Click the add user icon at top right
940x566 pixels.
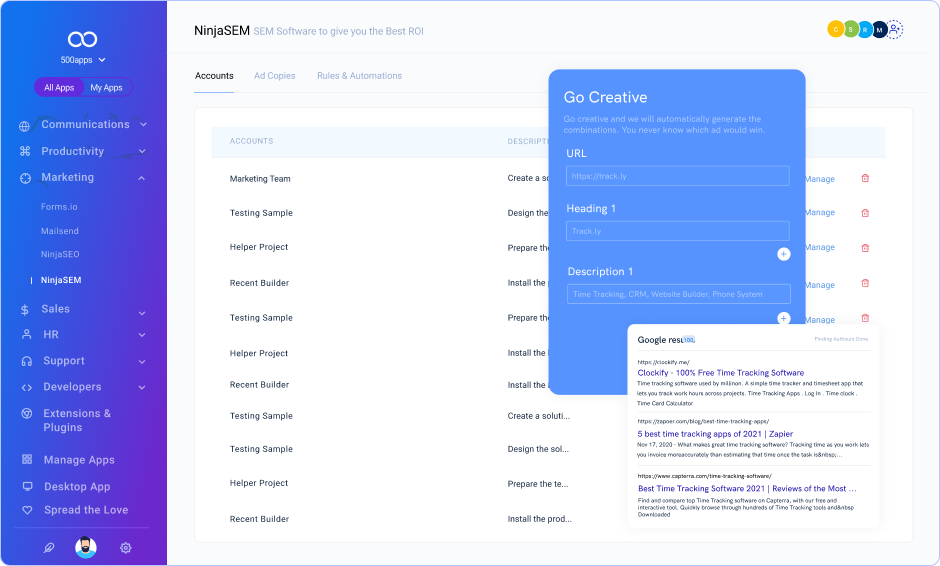coord(895,30)
